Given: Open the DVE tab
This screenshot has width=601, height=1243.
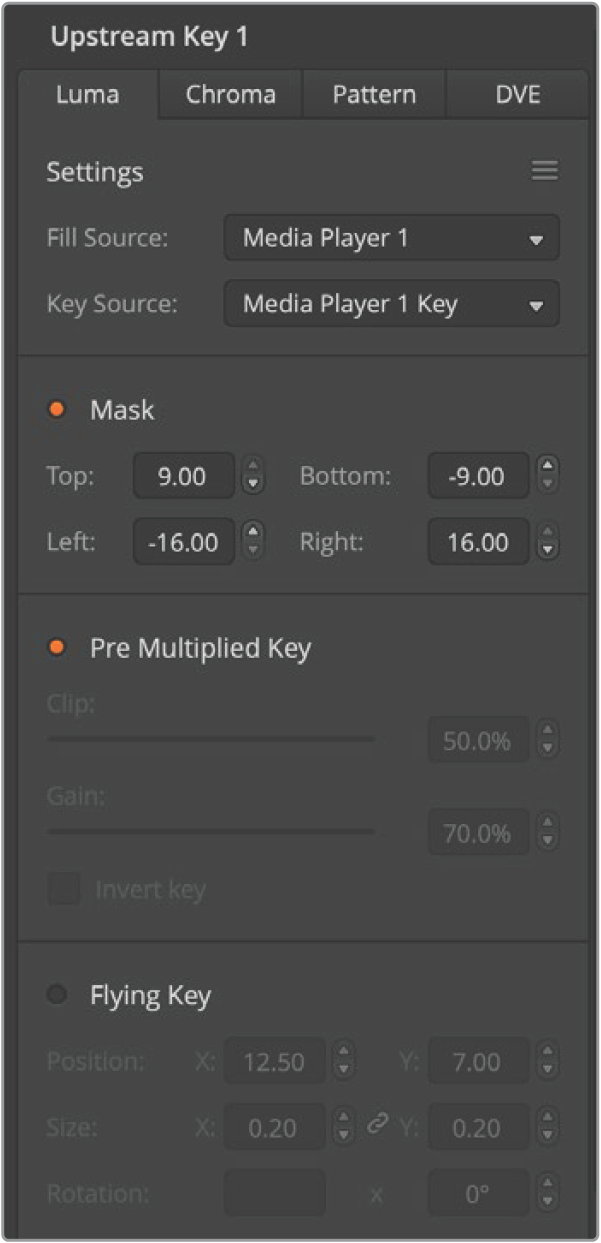Looking at the screenshot, I should pyautogui.click(x=517, y=95).
